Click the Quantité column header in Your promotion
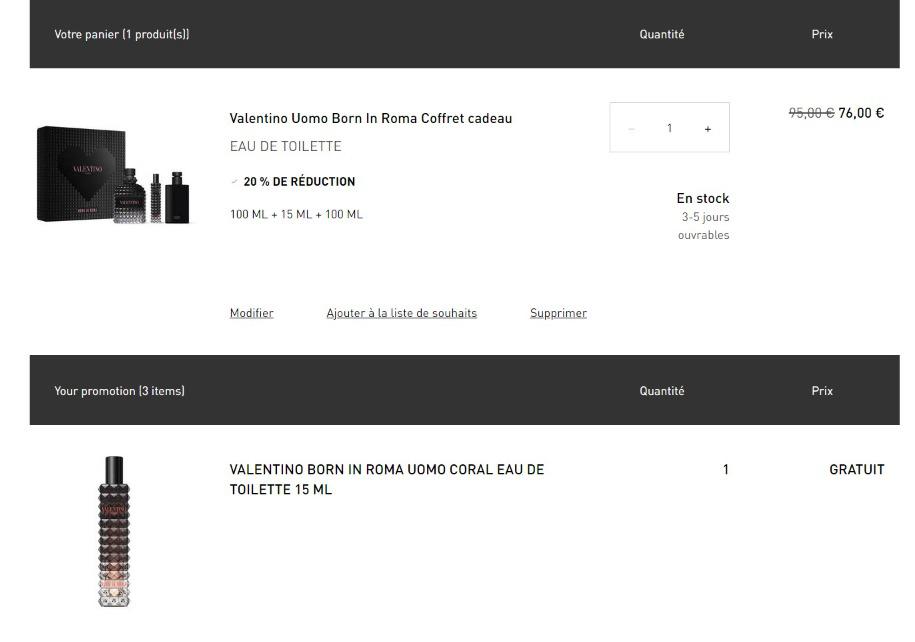915x642 pixels. pyautogui.click(x=662, y=391)
